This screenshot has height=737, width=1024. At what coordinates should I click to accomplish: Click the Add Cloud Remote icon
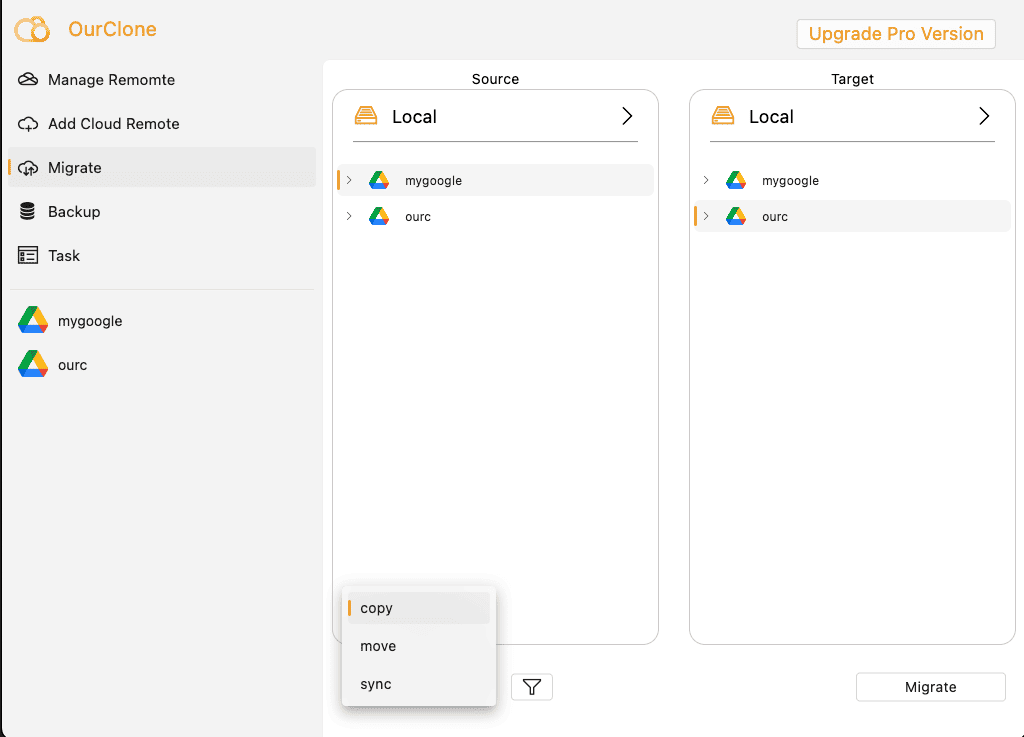click(x=28, y=123)
